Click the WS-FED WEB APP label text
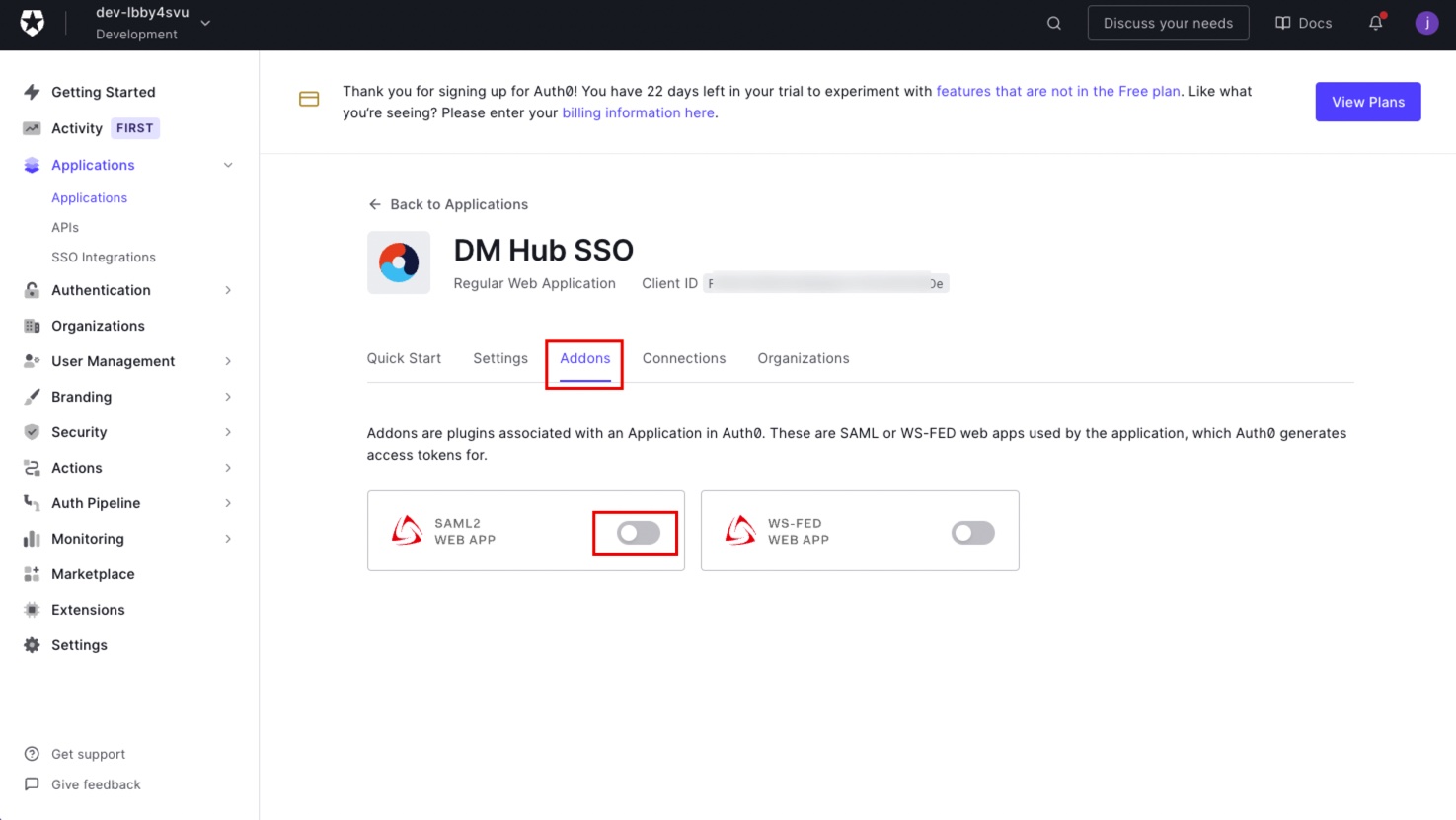Screen dimensions: 1456x820 pos(799,531)
